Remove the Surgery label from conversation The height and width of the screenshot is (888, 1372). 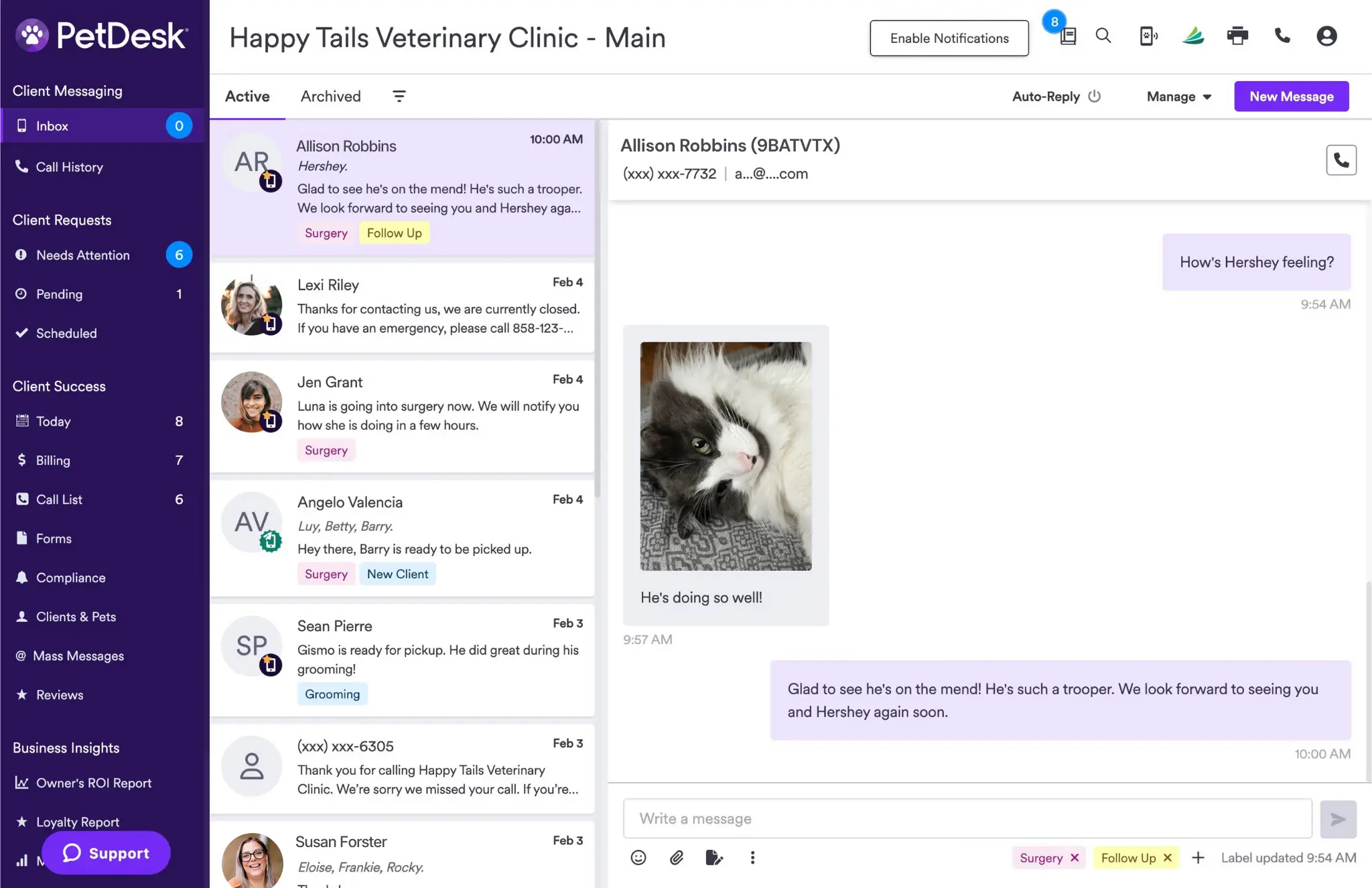pos(1075,858)
